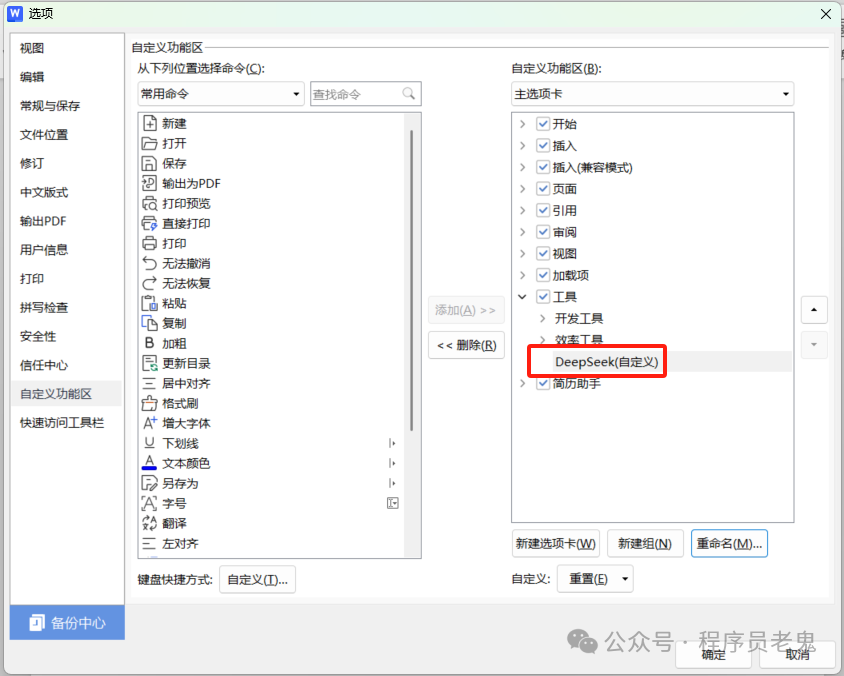844x676 pixels.
Task: Select the 增大字体 icon
Action: coord(149,423)
